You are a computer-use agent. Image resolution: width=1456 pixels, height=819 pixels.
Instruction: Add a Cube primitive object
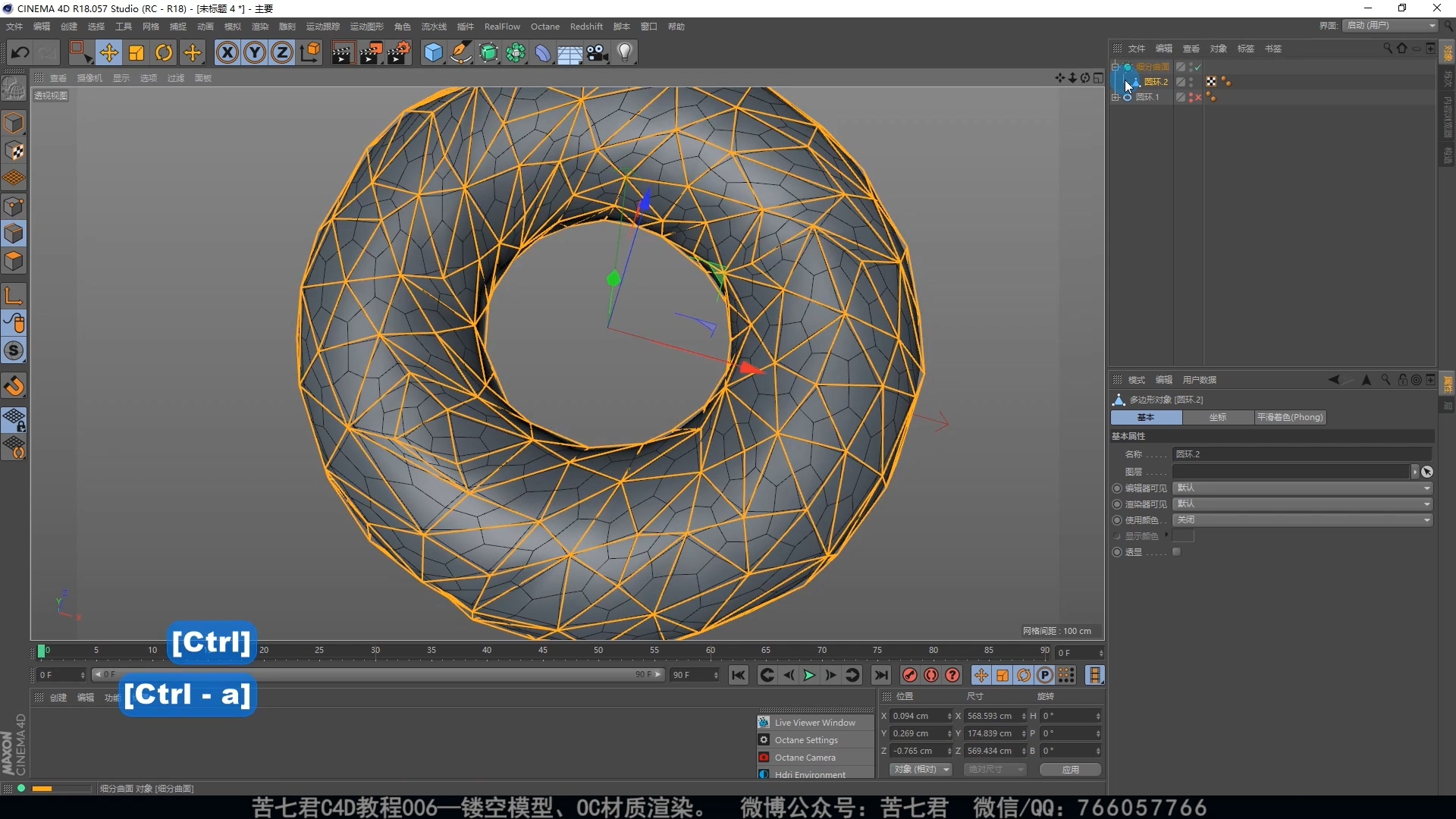tap(433, 52)
